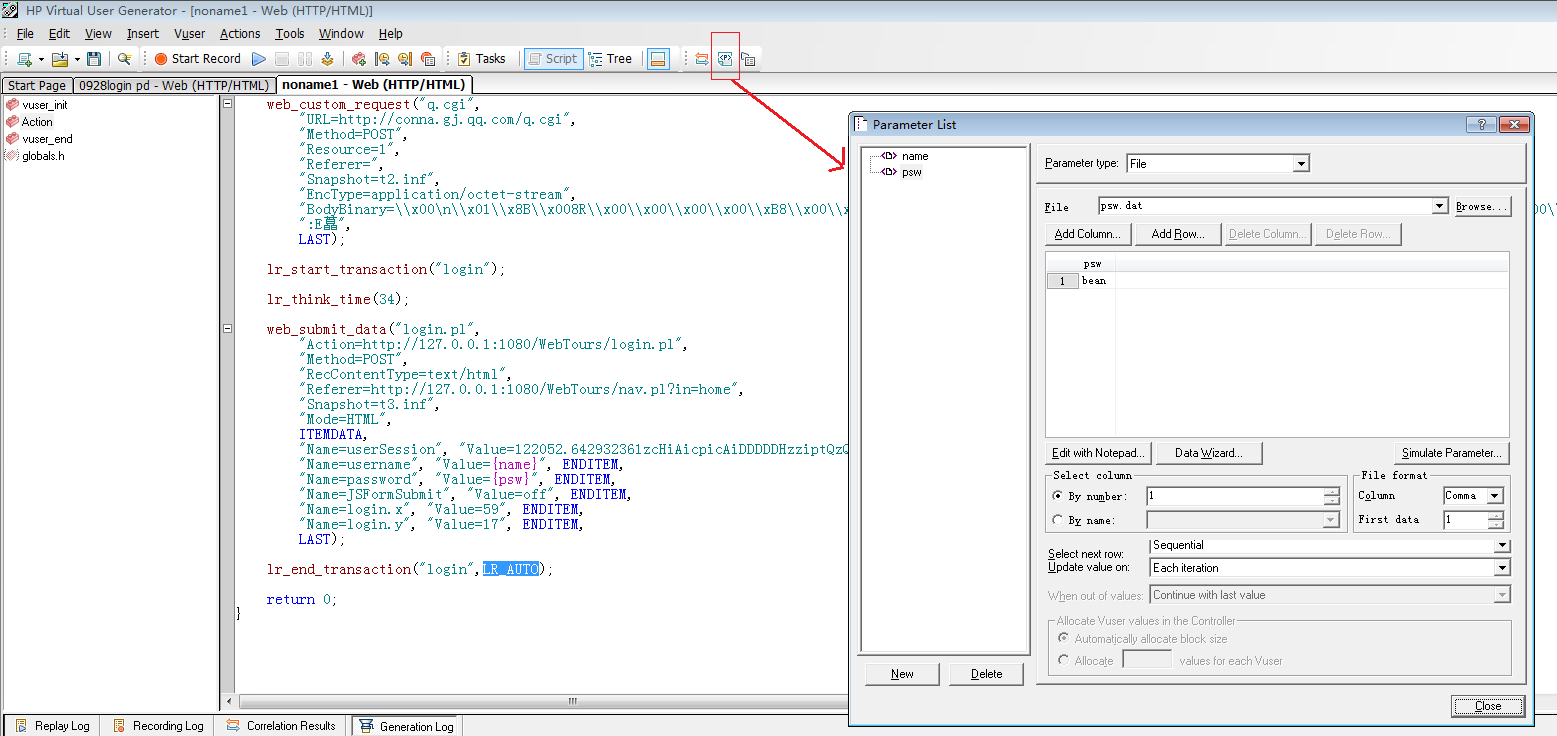The height and width of the screenshot is (736, 1557).
Task: Open the File menu
Action: (x=25, y=34)
